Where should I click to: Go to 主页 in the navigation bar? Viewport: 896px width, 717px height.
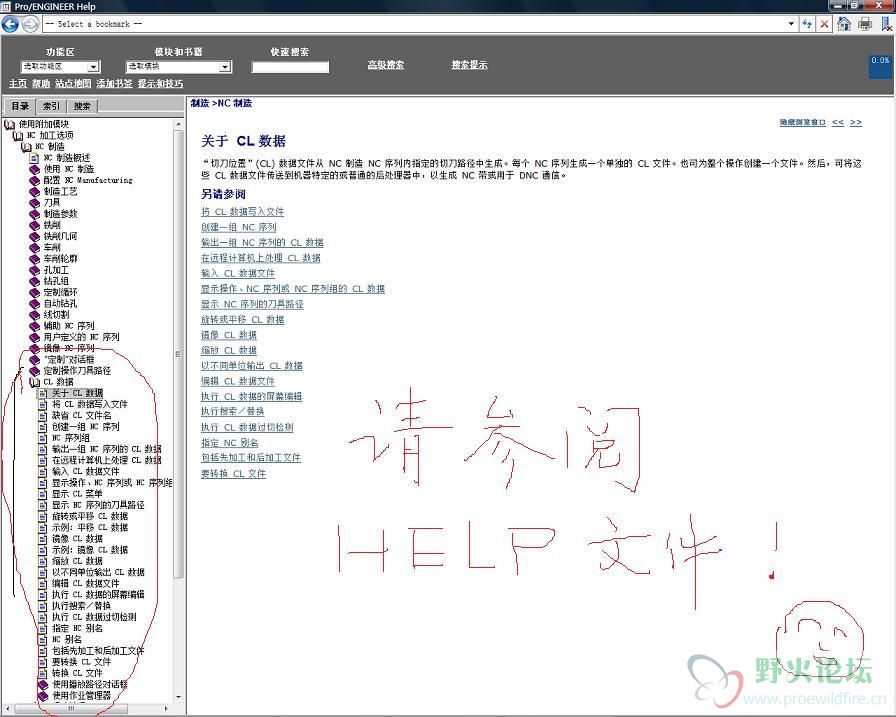(x=18, y=83)
